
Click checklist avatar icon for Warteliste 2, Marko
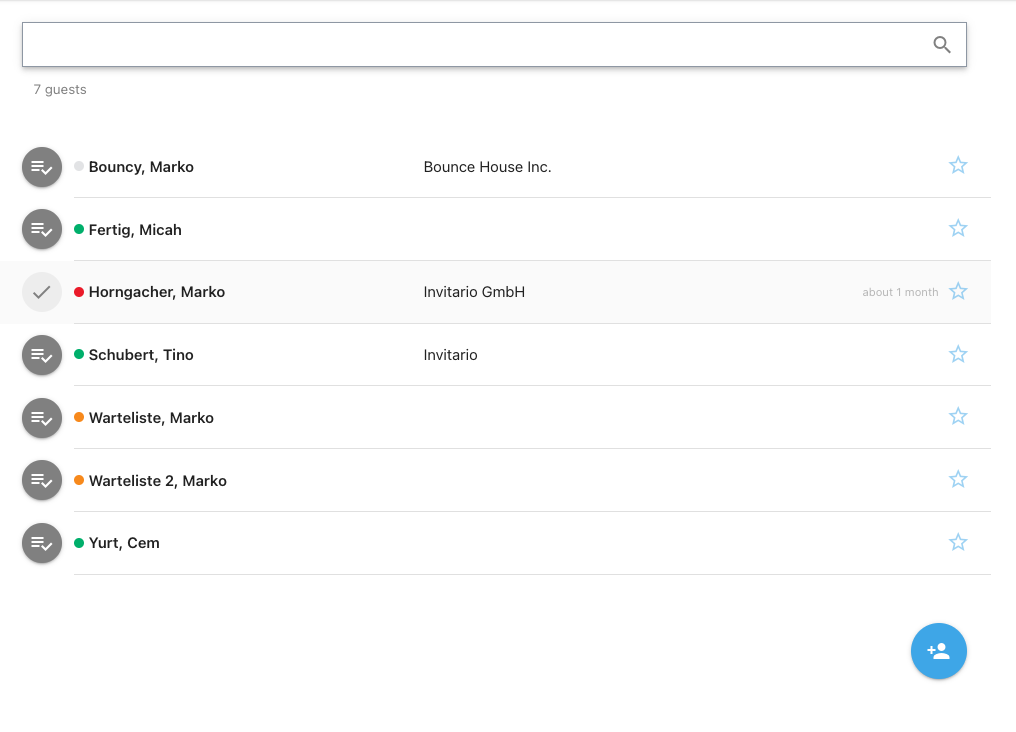(x=42, y=481)
